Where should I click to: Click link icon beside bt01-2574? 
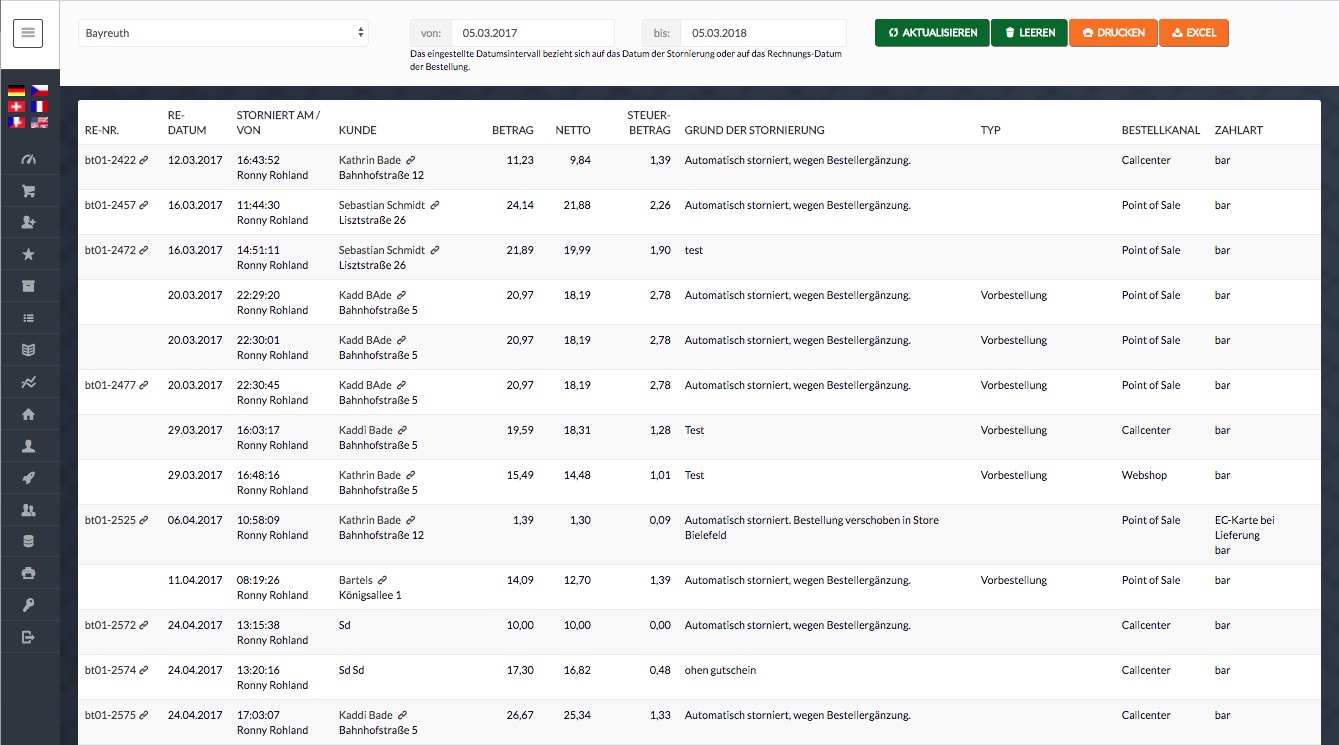tap(144, 670)
